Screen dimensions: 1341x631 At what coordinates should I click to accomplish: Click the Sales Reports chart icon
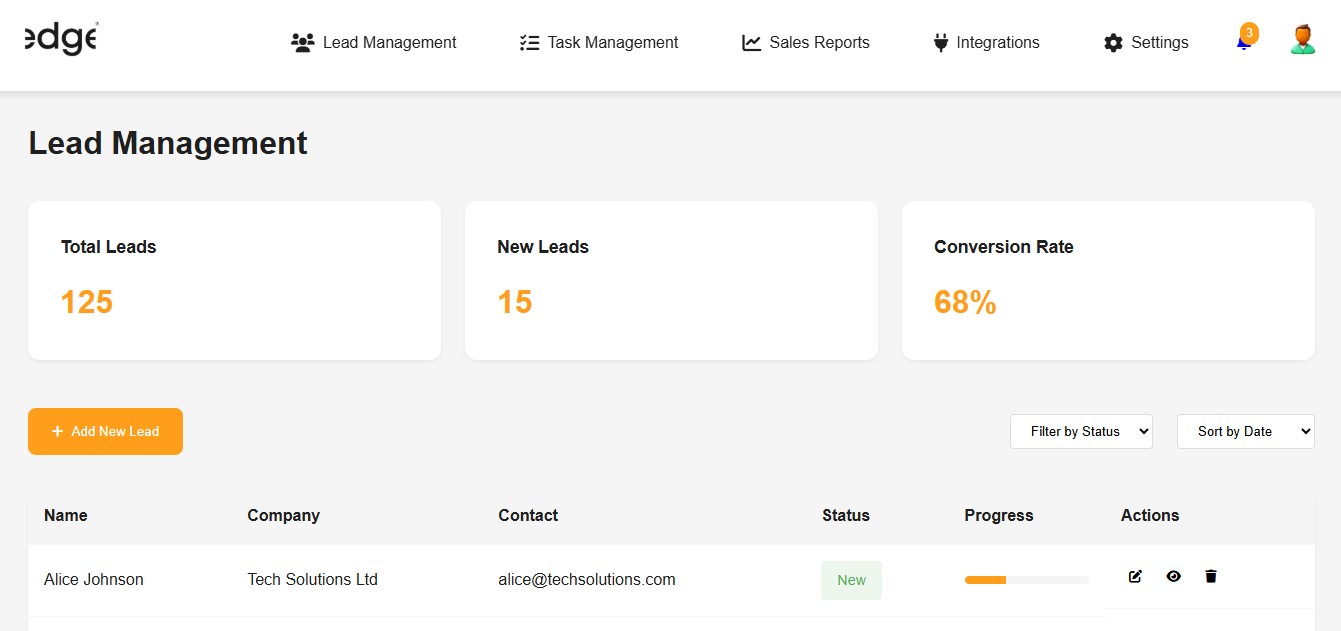tap(751, 42)
